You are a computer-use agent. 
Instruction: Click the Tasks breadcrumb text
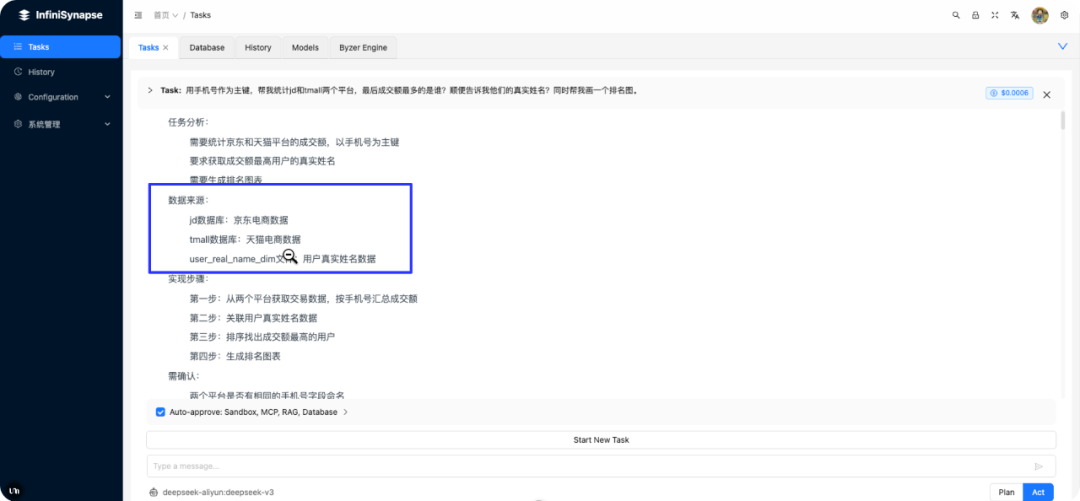[x=200, y=14]
